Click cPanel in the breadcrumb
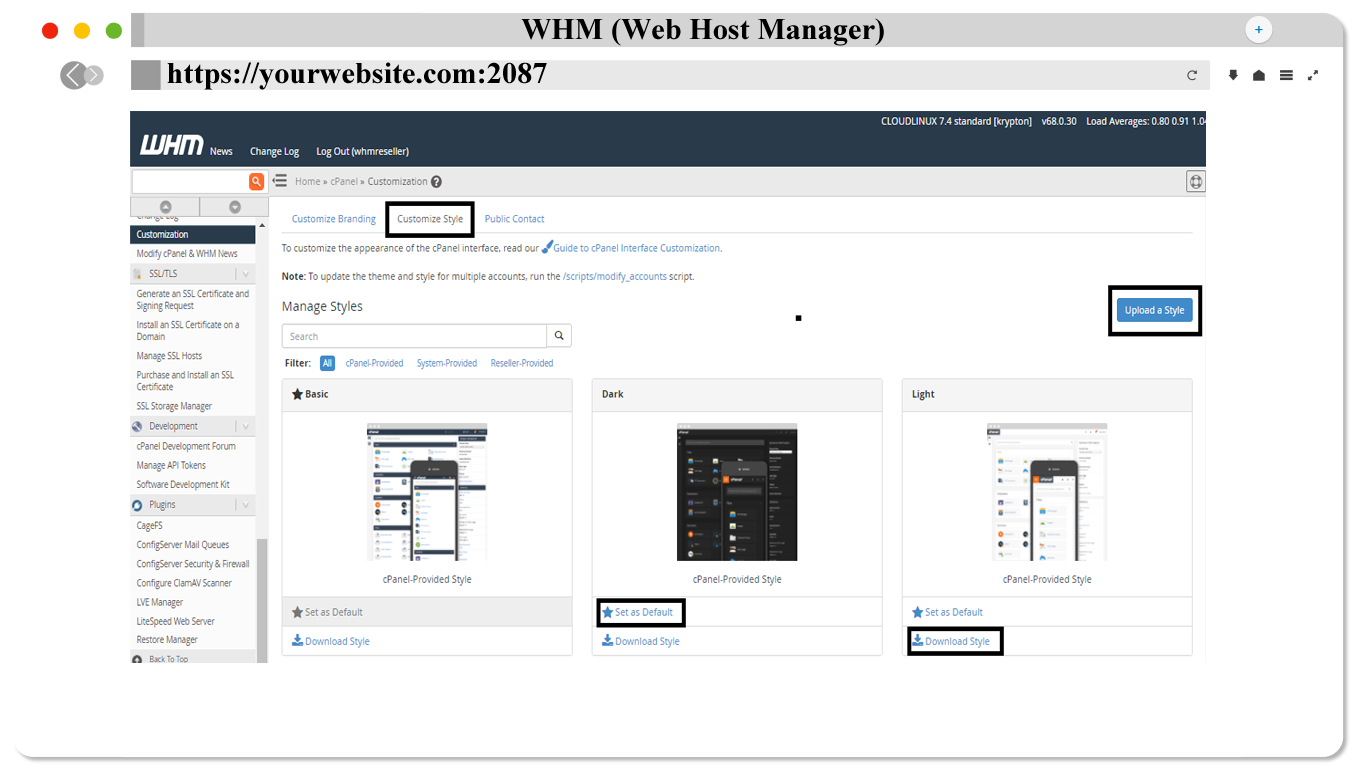Image resolution: width=1362 pixels, height=769 pixels. click(x=344, y=182)
